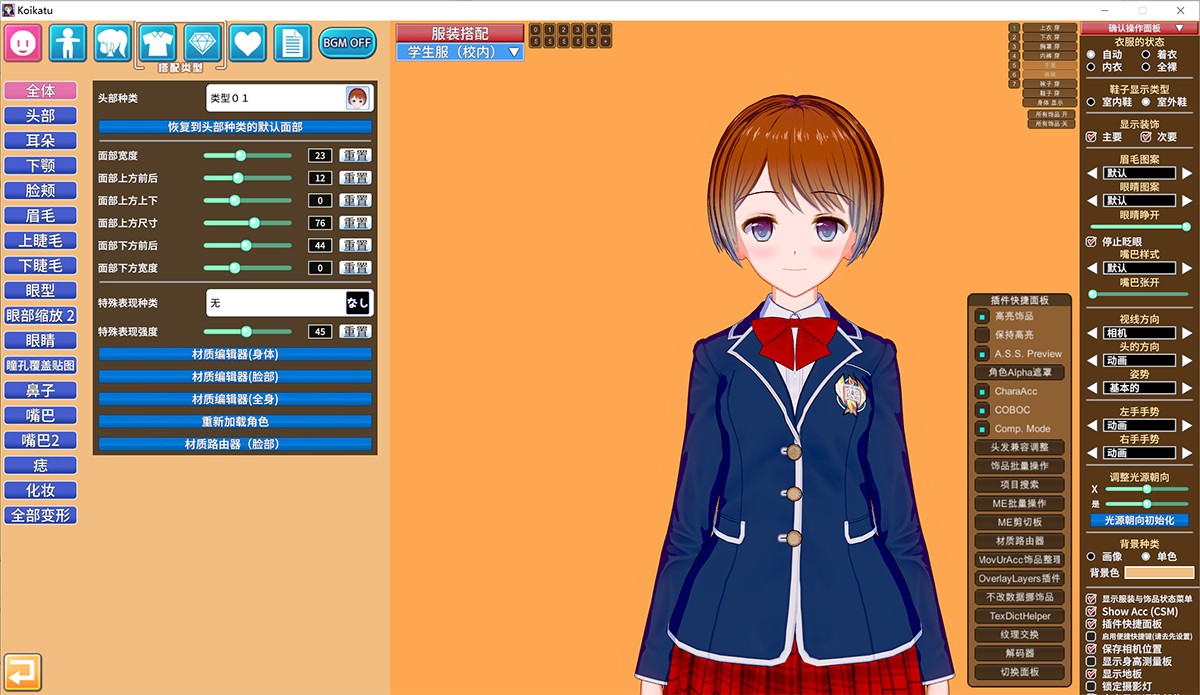Select the pink face editing icon
Image resolution: width=1200 pixels, height=695 pixels.
(x=22, y=43)
